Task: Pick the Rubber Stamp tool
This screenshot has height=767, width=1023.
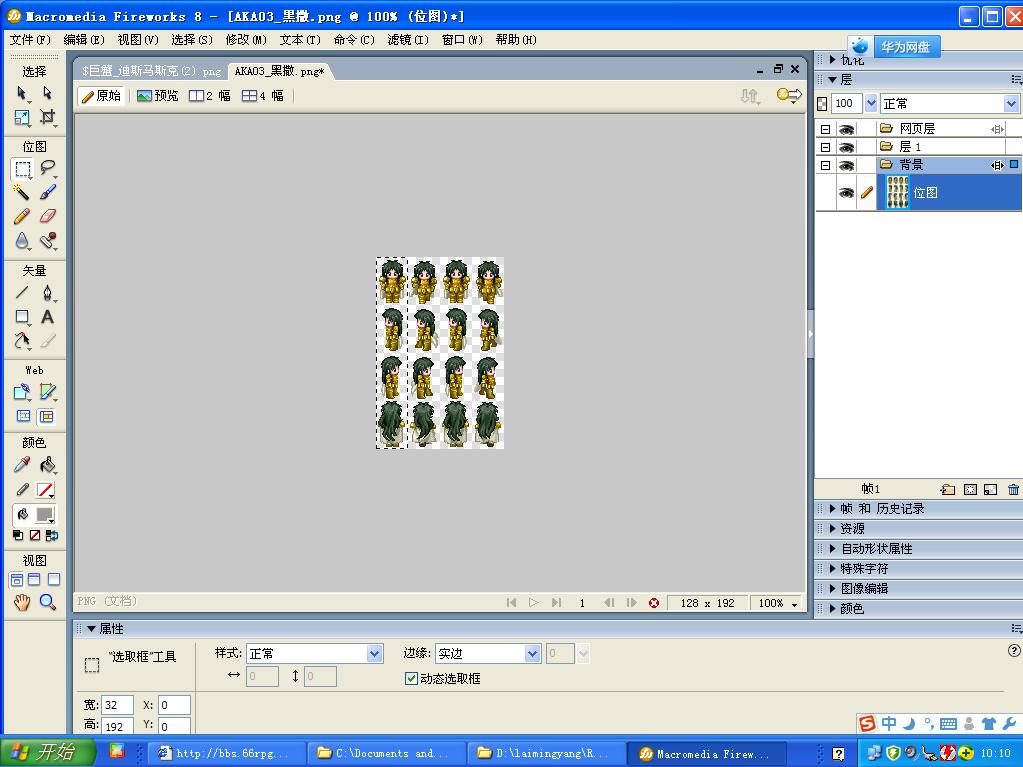Action: point(47,241)
